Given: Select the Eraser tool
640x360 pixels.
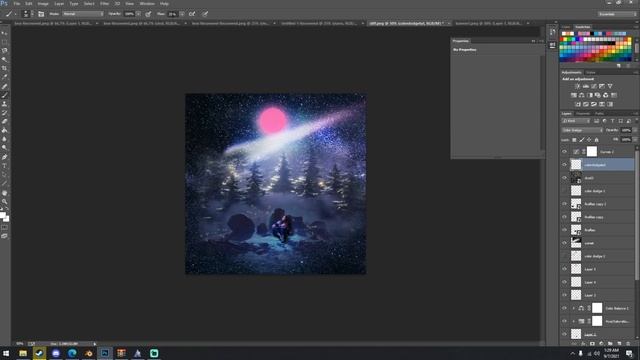Looking at the screenshot, I should pyautogui.click(x=4, y=122).
